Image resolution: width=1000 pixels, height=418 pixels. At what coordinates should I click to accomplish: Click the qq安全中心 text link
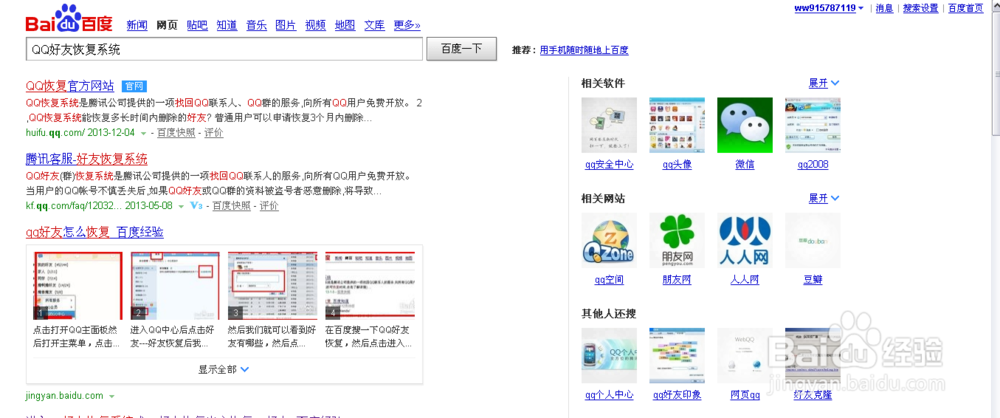coord(609,165)
